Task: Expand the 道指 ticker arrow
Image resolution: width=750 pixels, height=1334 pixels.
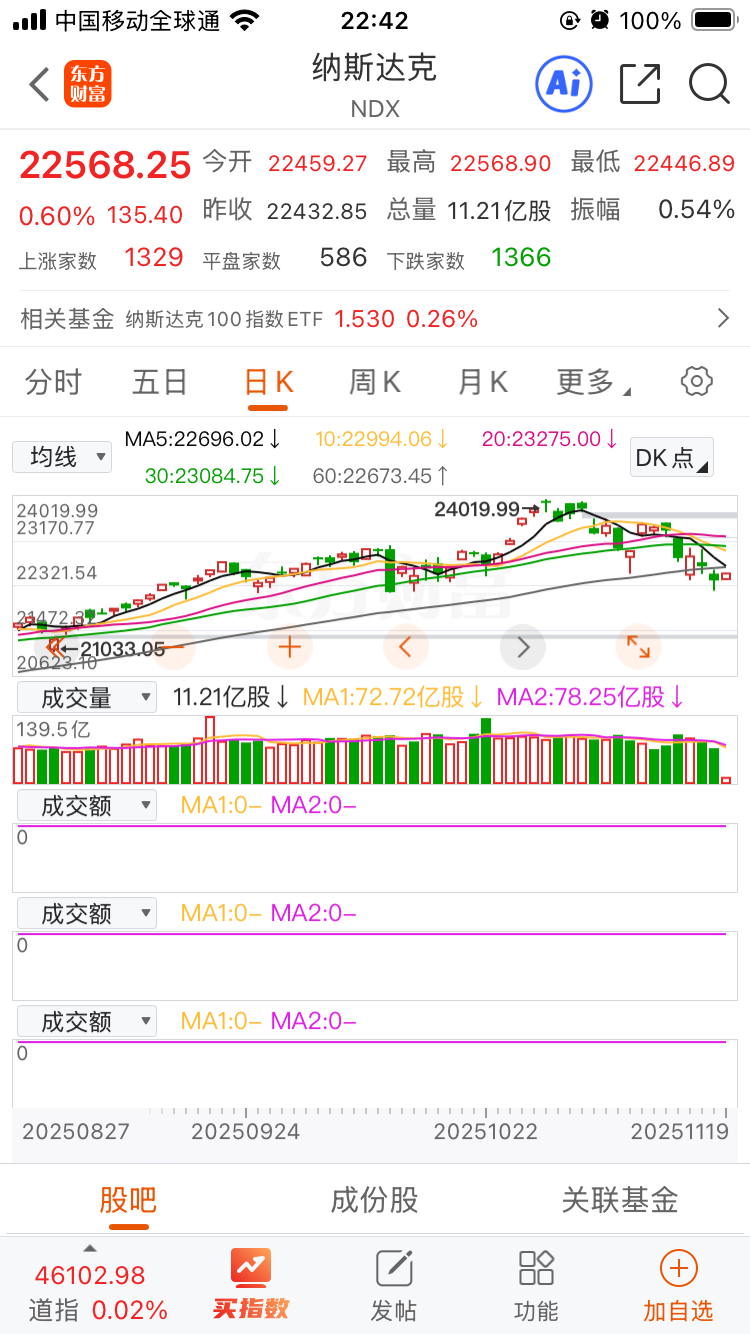Action: click(x=89, y=1248)
